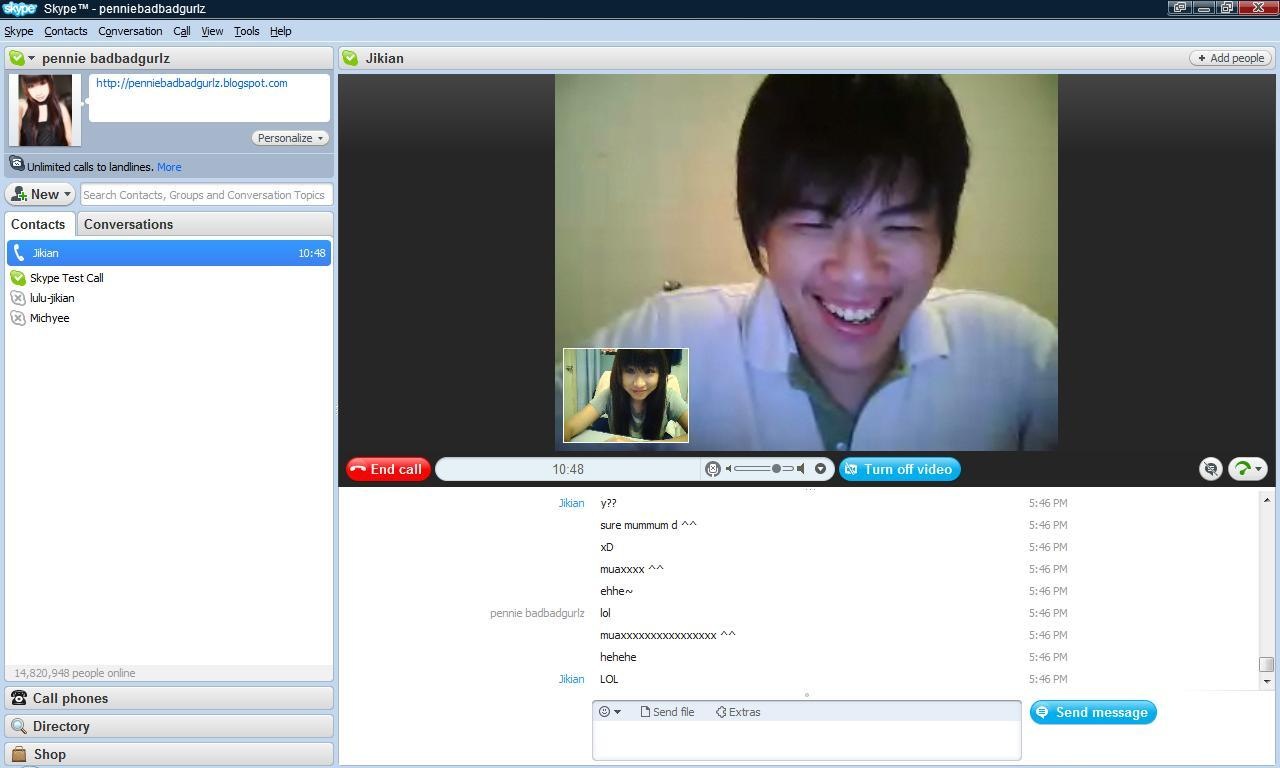The height and width of the screenshot is (768, 1280).
Task: Click the 'muaxxxxxxxxxxxxxxxxx ^^' chat message
Action: point(668,635)
